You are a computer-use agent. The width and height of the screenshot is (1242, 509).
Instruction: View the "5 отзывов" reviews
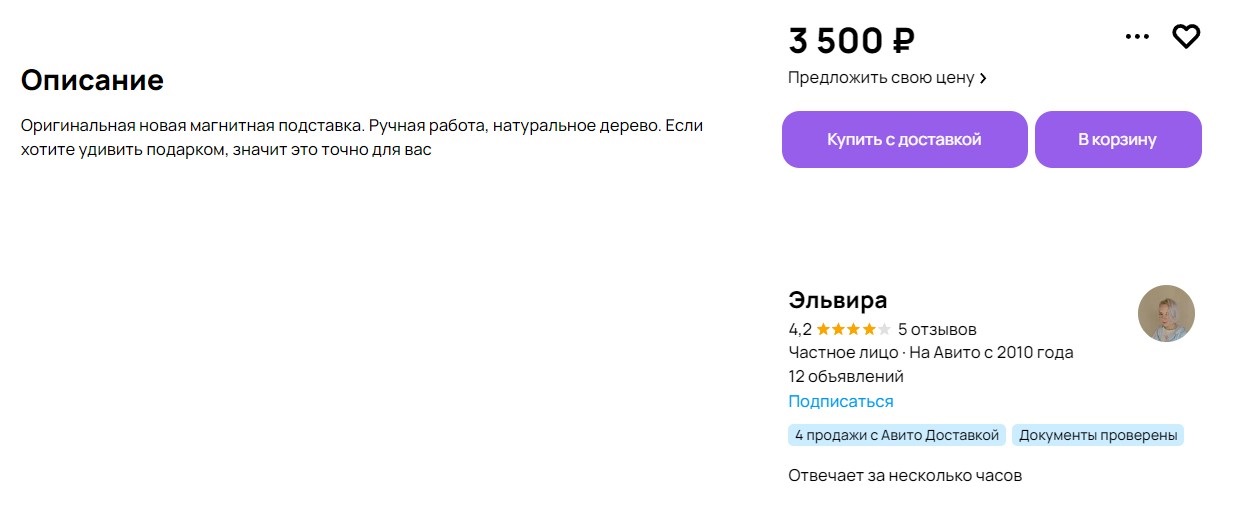(x=937, y=329)
